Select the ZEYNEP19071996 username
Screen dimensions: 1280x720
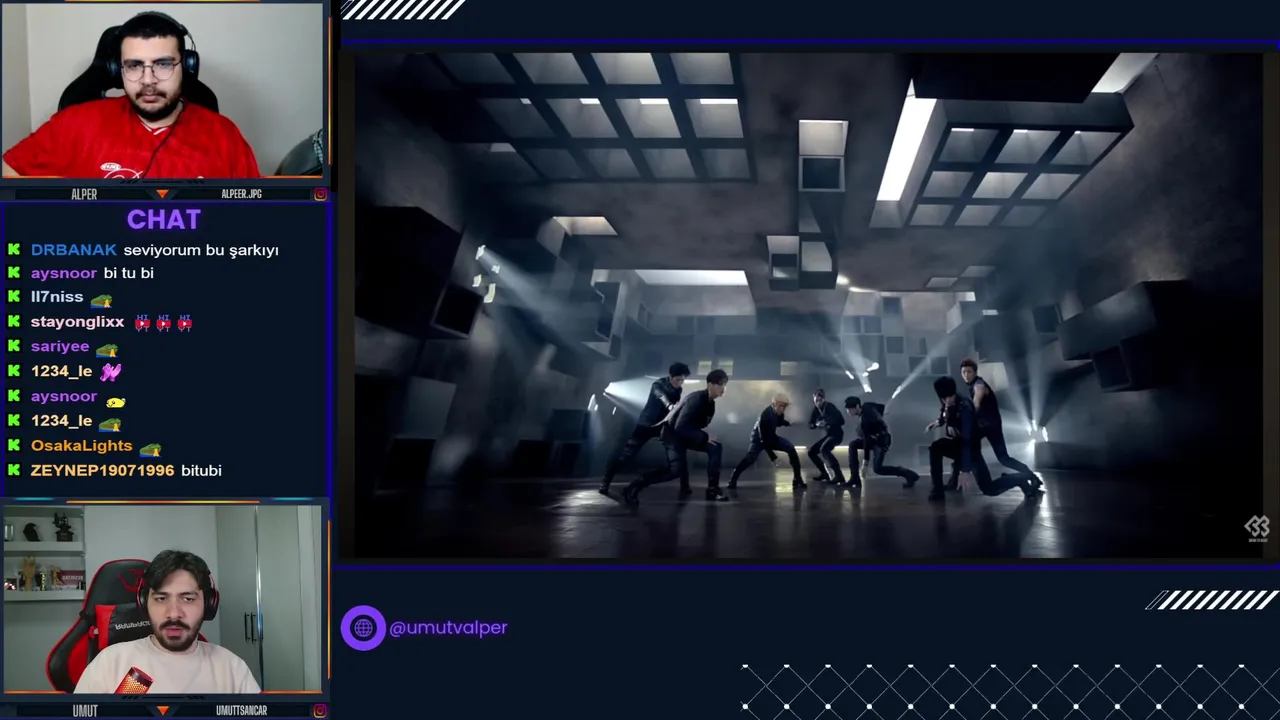click(x=102, y=470)
